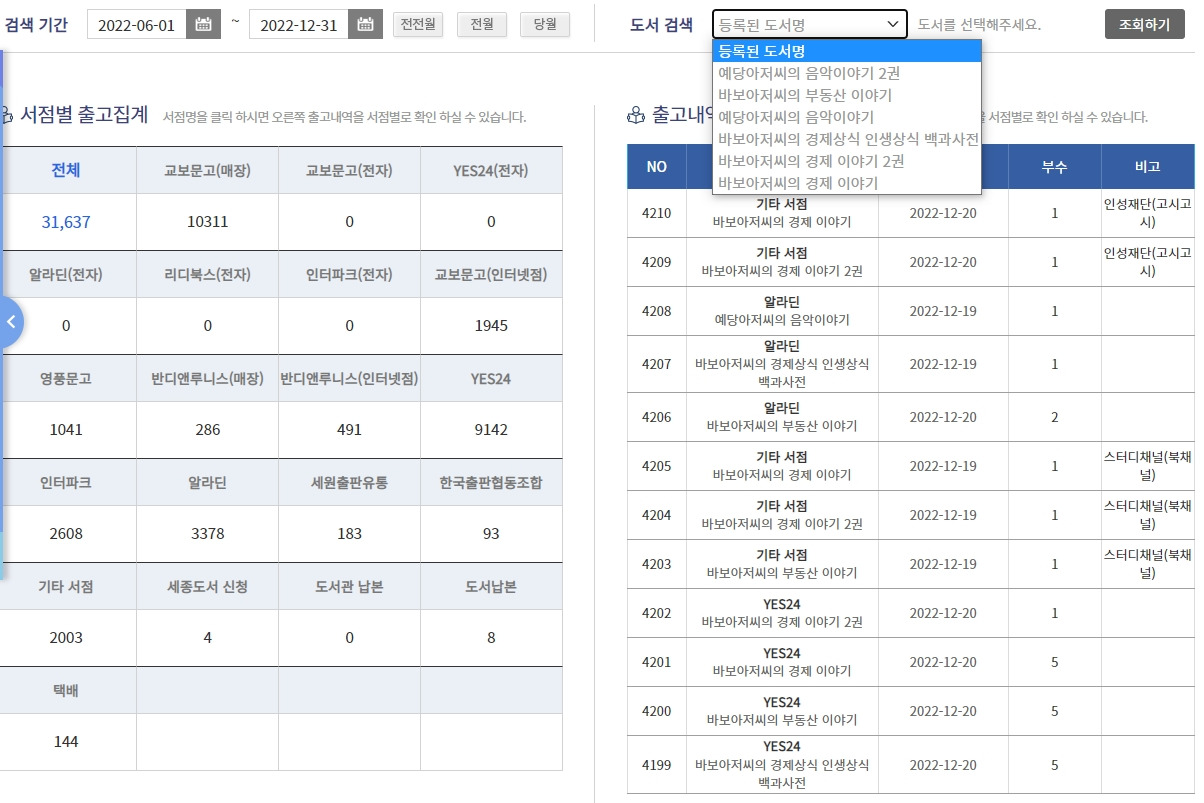This screenshot has height=803, width=1204.
Task: Open calendar icon for end date 2022-12-31
Action: (x=365, y=25)
